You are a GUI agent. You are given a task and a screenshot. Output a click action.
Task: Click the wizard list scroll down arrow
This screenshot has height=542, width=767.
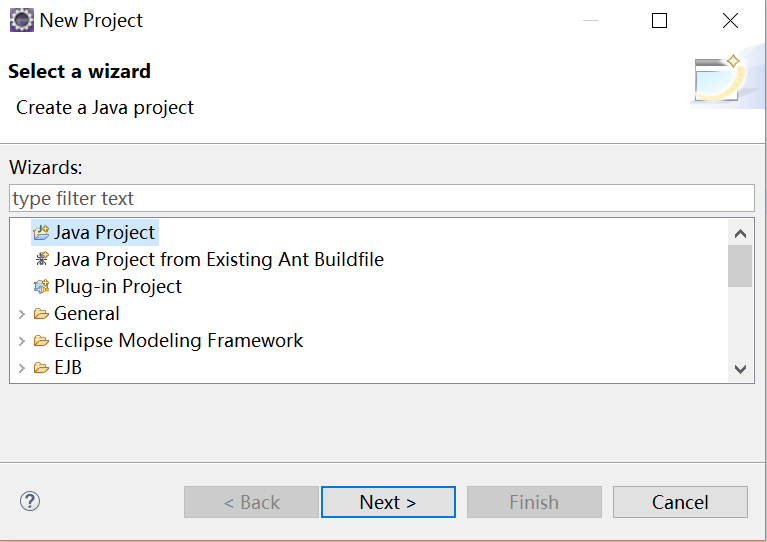740,369
